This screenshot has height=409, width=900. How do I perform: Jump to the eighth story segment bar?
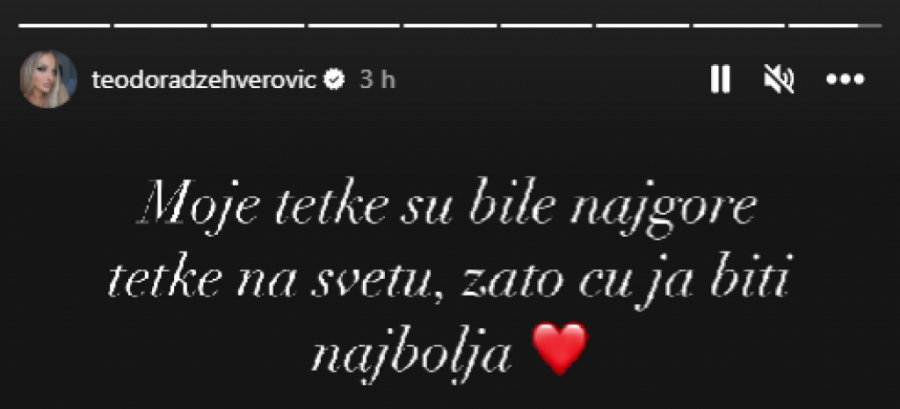point(739,25)
